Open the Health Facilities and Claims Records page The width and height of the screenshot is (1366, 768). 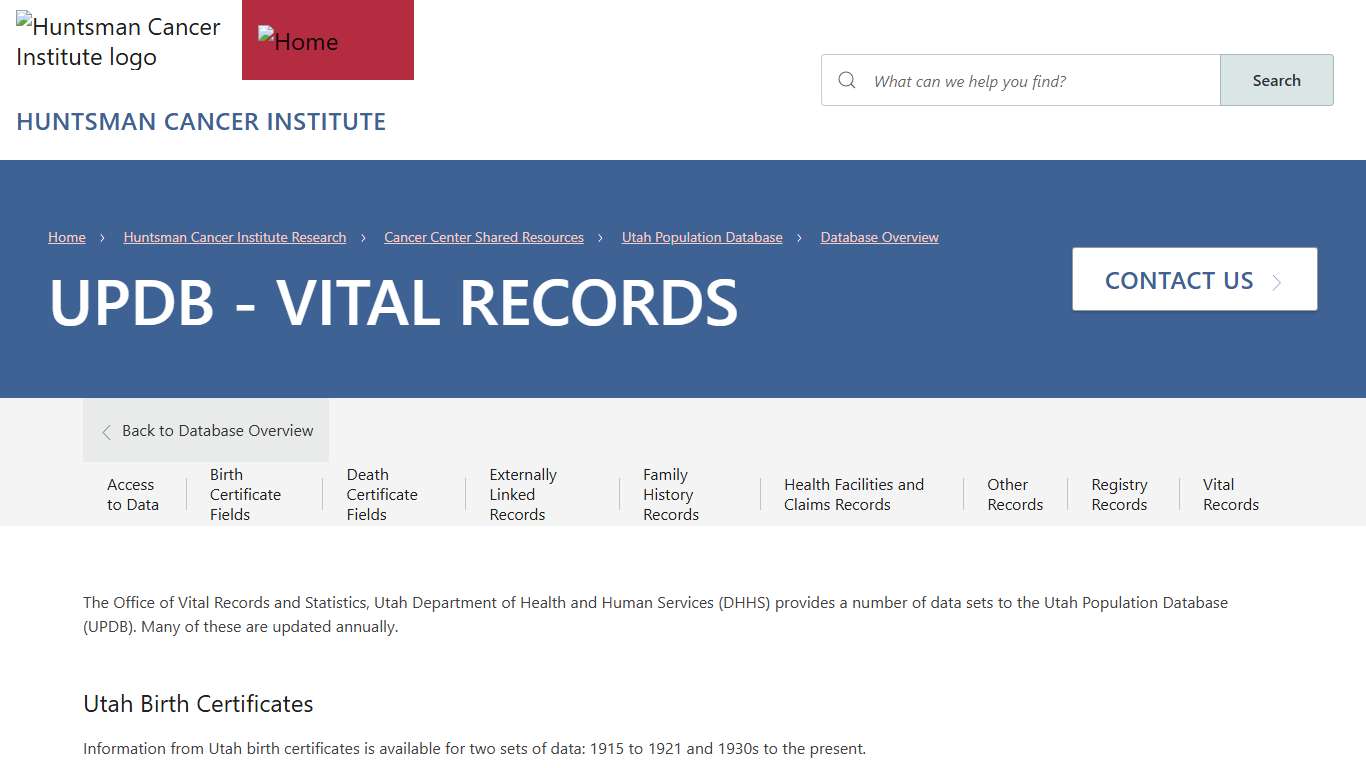pyautogui.click(x=854, y=494)
